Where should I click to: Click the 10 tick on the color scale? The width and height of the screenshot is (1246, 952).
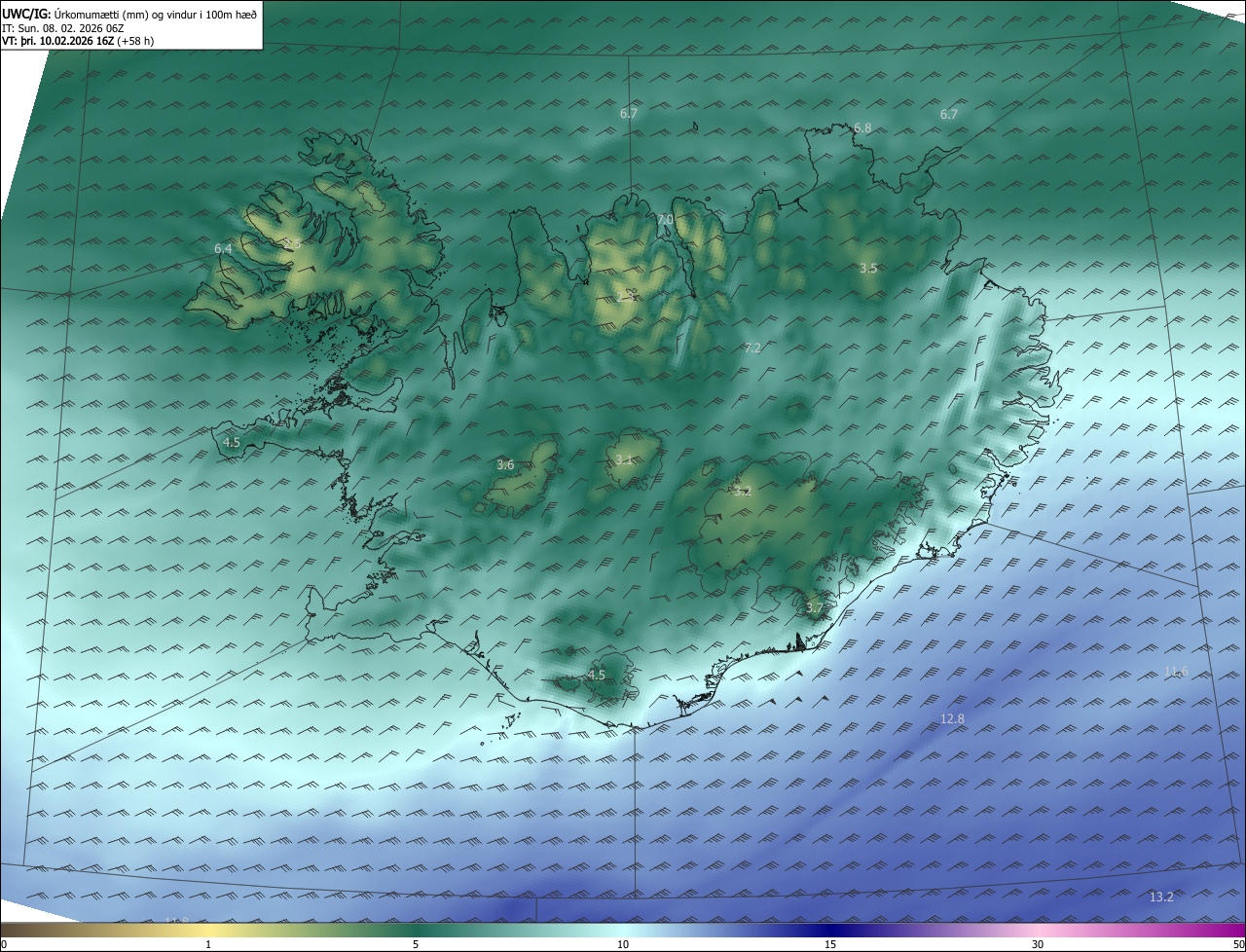623,944
